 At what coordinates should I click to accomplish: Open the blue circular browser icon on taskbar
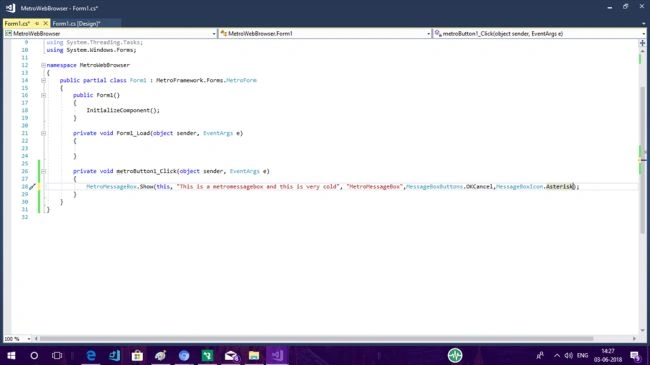pos(184,355)
